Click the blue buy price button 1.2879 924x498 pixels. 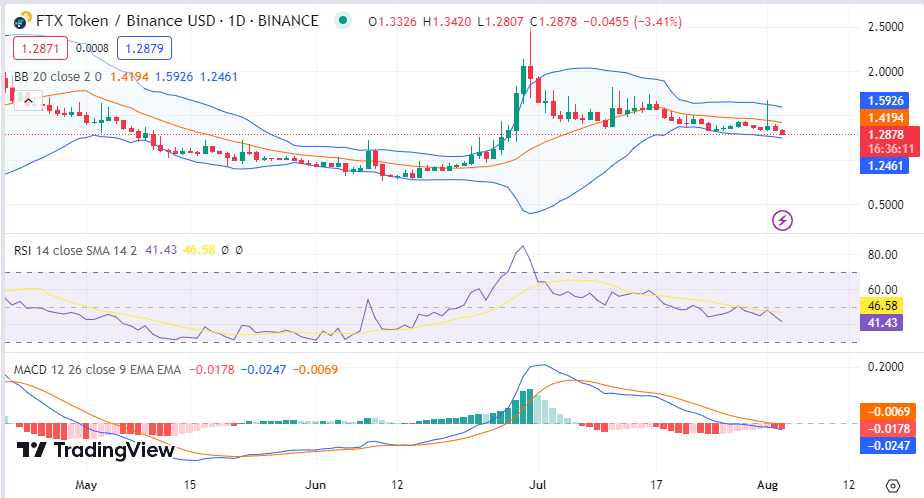[144, 48]
